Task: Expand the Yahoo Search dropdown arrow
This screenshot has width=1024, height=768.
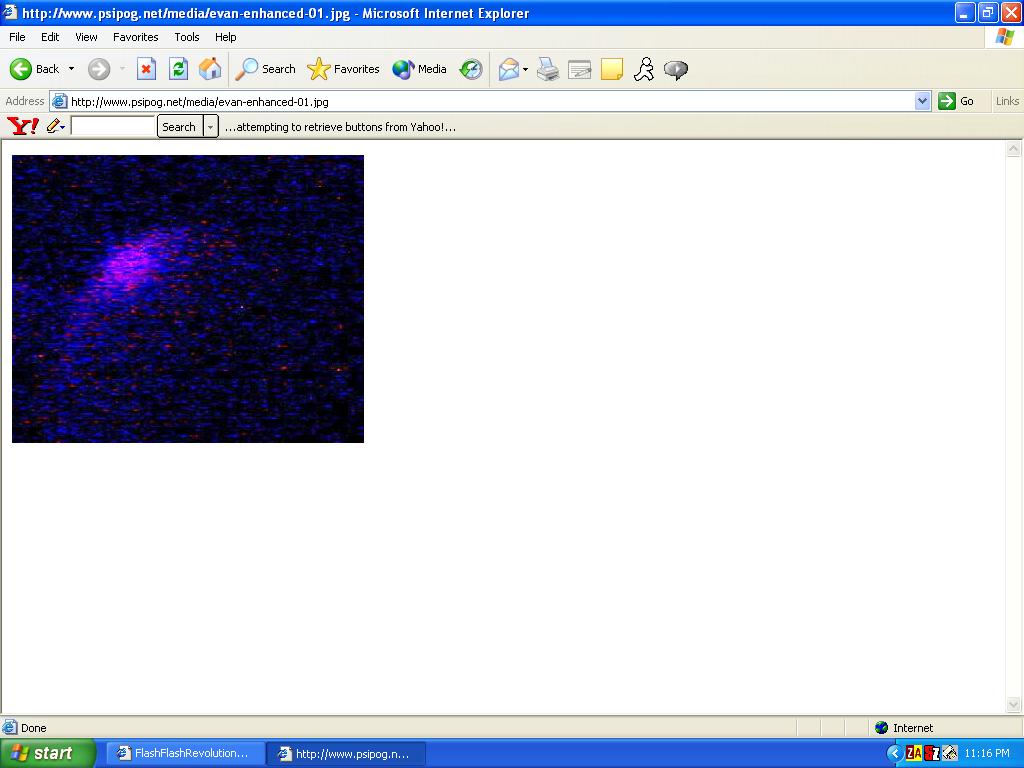Action: (x=210, y=127)
